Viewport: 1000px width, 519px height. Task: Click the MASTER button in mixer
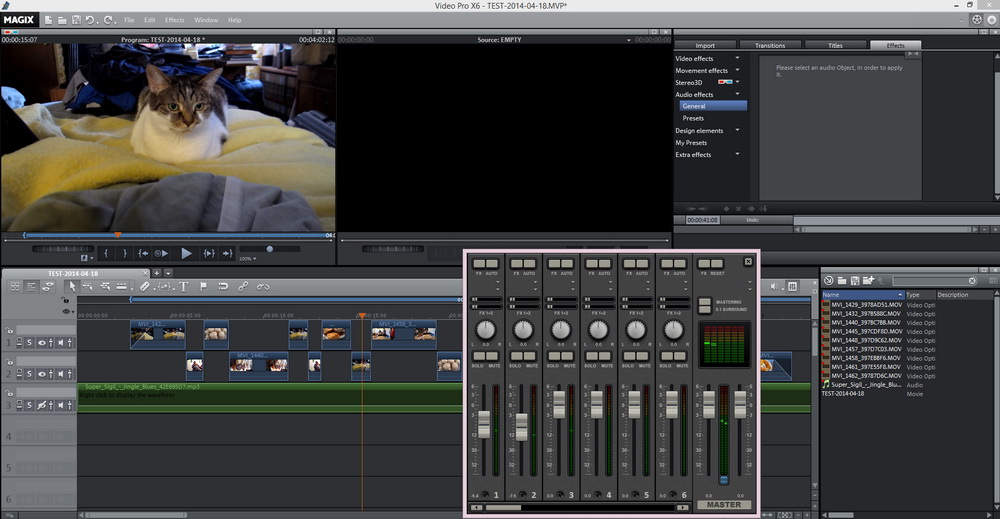(724, 505)
